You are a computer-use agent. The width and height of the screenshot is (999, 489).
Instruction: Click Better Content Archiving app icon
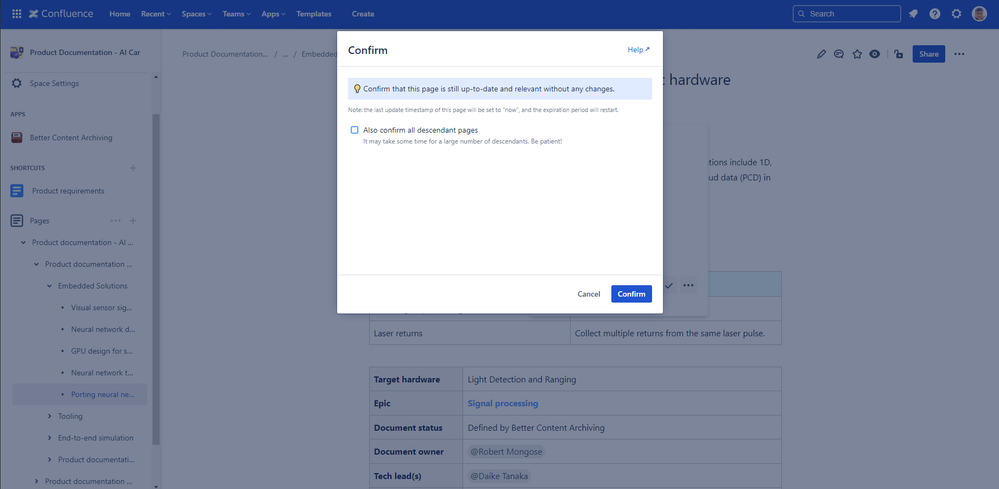point(17,138)
